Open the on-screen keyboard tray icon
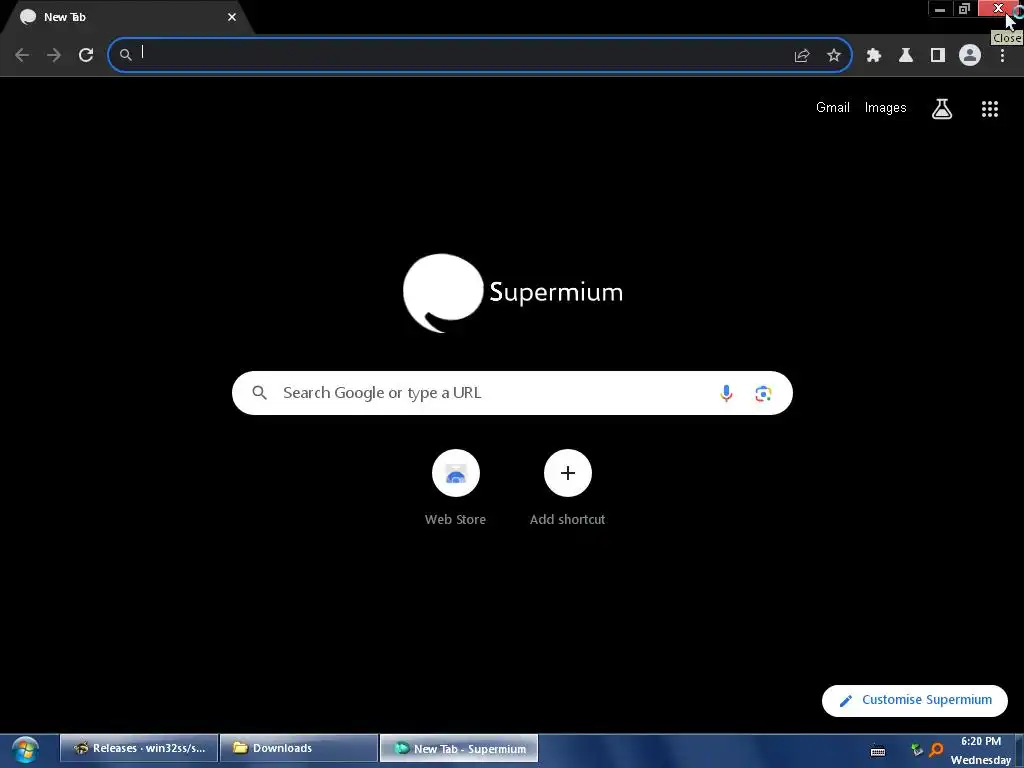This screenshot has height=768, width=1024. click(x=878, y=751)
